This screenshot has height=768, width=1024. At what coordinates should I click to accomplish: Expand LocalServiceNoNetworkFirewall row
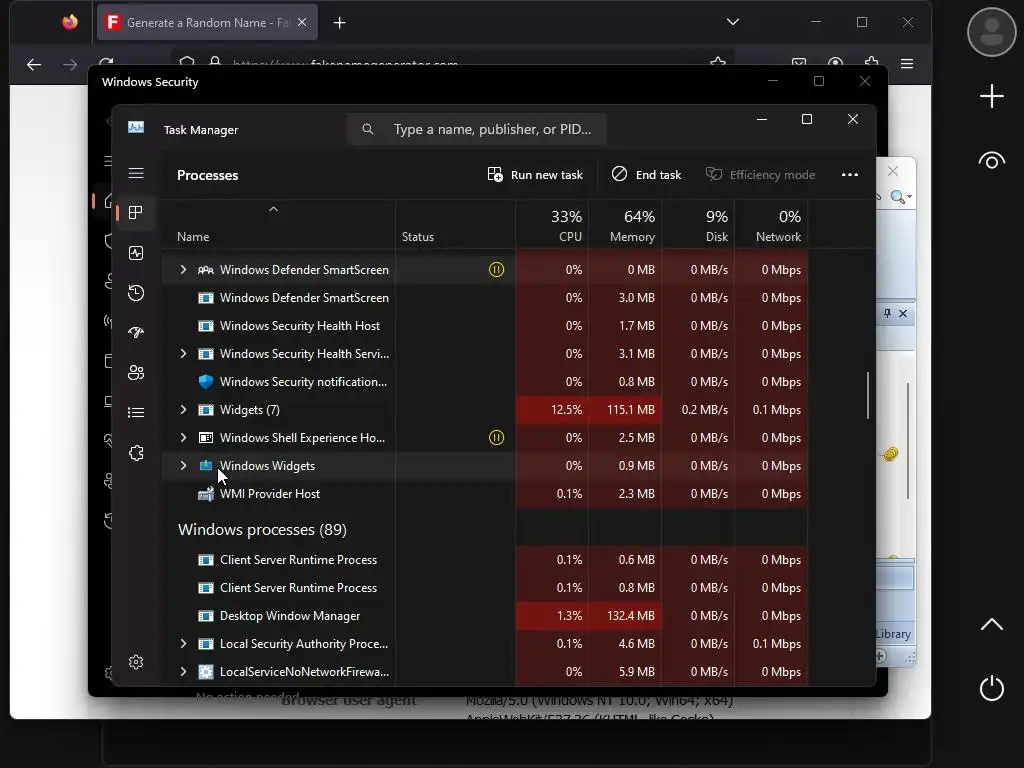pos(184,671)
